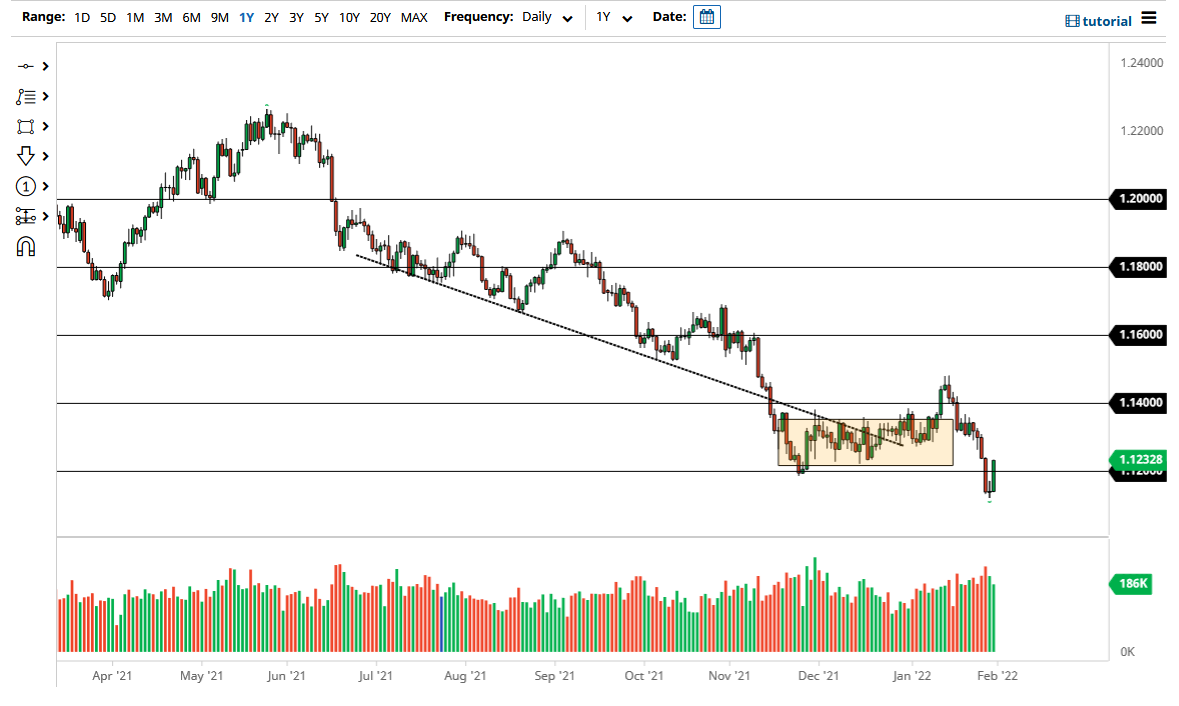Open the Fibonacci retracement tool
Image resolution: width=1179 pixels, height=706 pixels.
[27, 96]
